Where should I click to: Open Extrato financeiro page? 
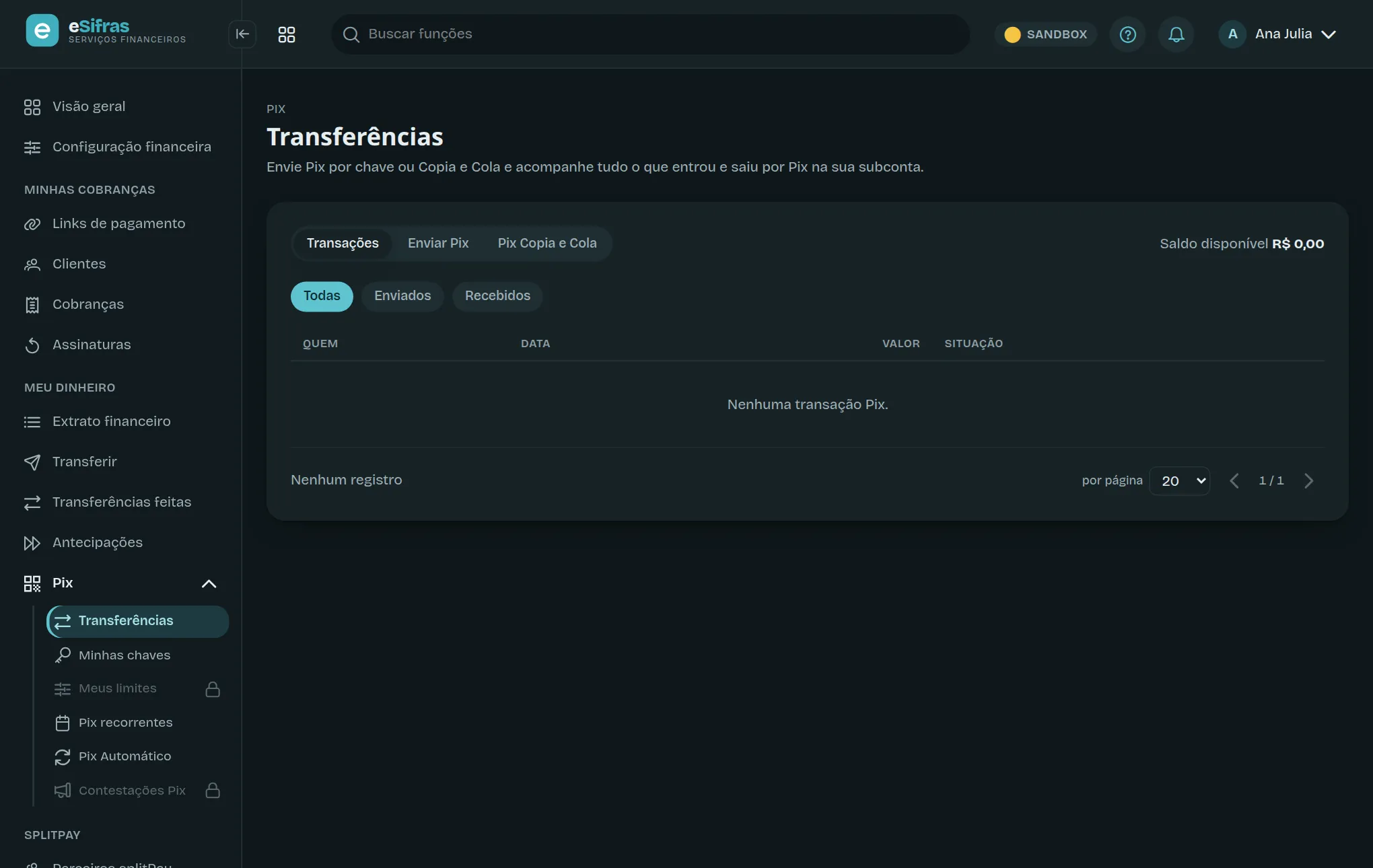(x=120, y=422)
